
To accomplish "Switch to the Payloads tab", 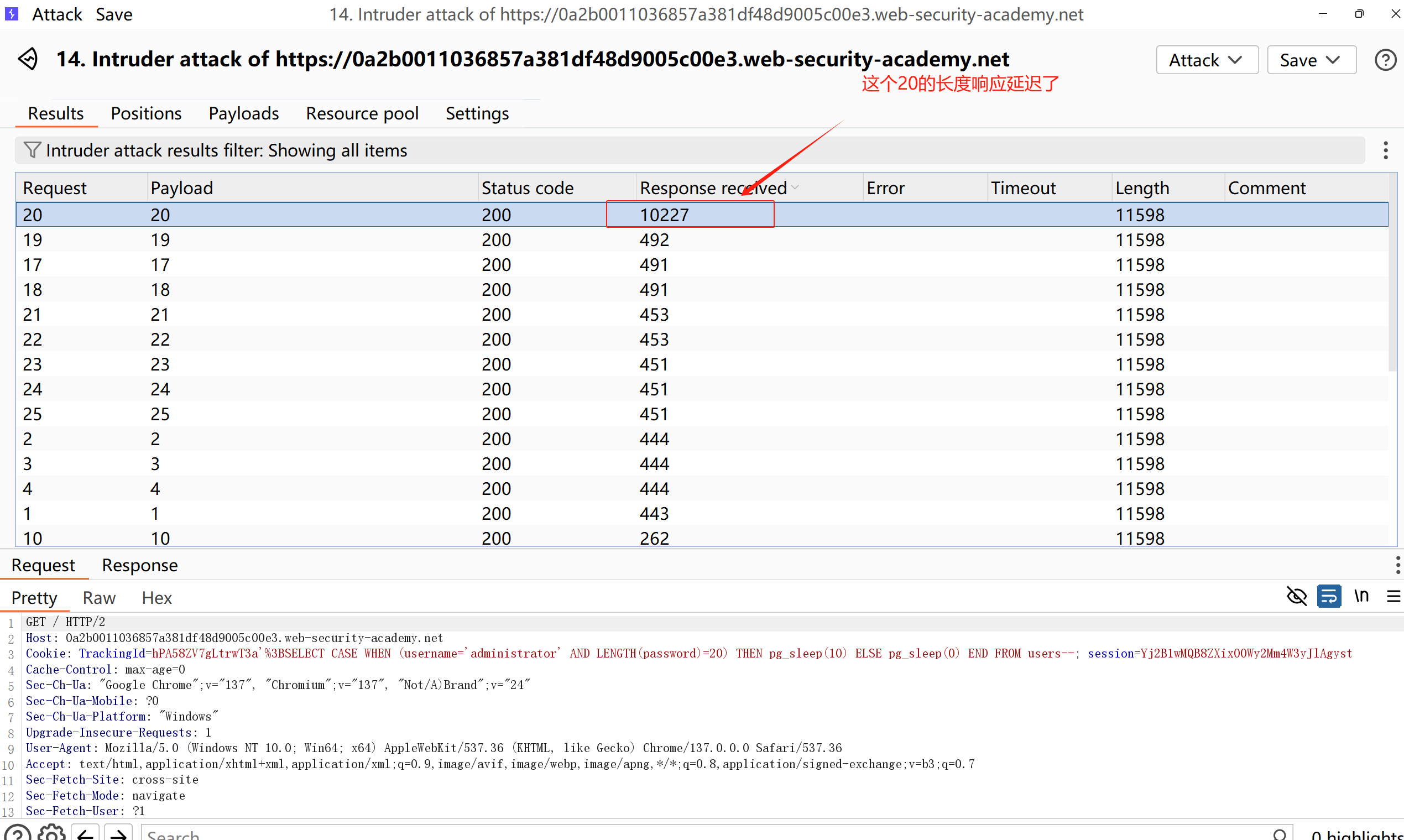I will pyautogui.click(x=243, y=113).
